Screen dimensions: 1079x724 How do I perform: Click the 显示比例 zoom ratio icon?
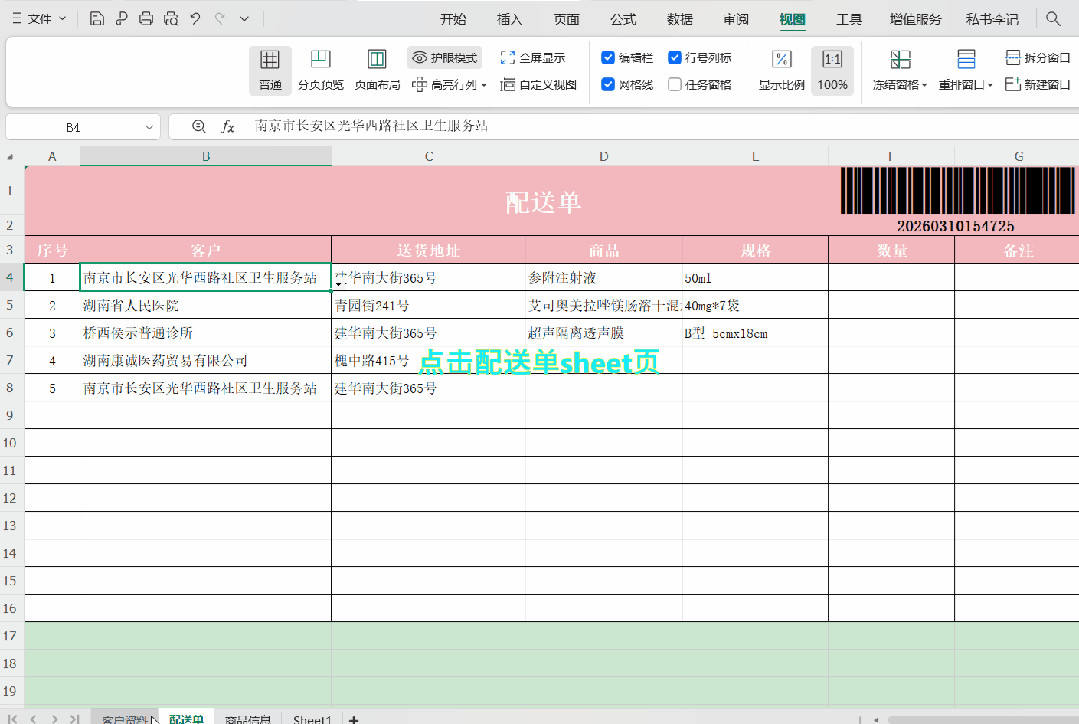point(782,60)
